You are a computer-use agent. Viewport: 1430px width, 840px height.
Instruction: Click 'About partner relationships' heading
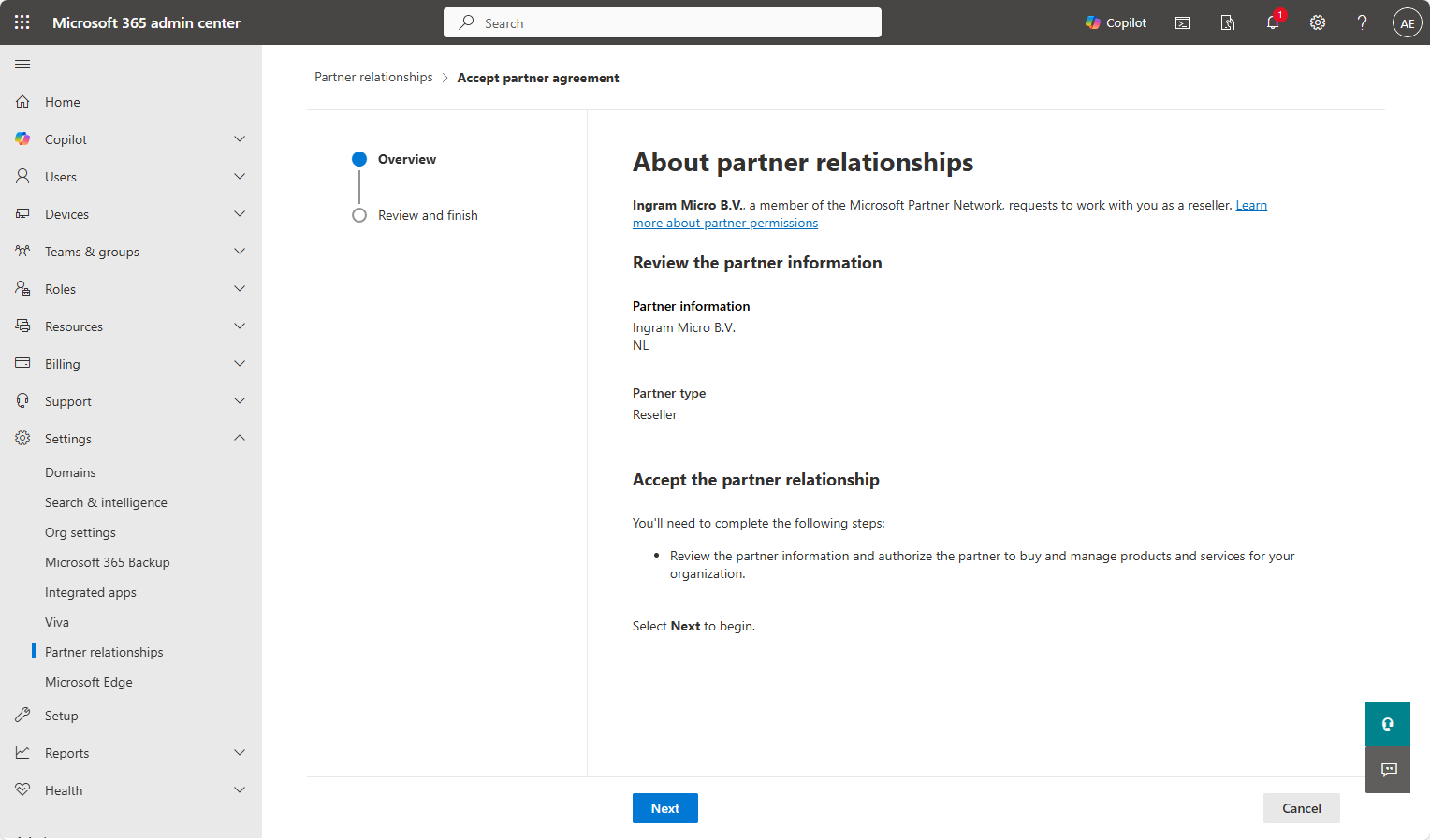click(x=803, y=162)
